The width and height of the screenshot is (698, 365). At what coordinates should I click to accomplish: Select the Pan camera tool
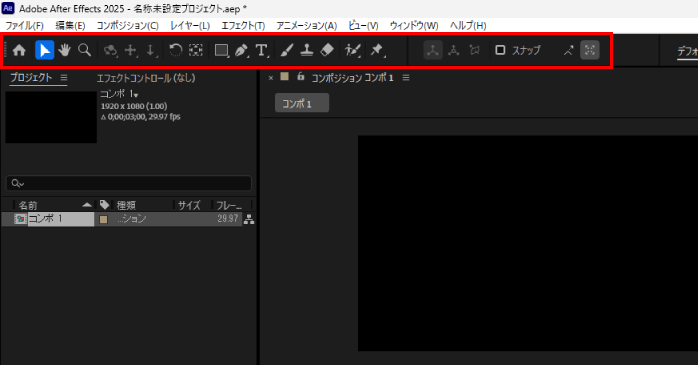point(130,50)
